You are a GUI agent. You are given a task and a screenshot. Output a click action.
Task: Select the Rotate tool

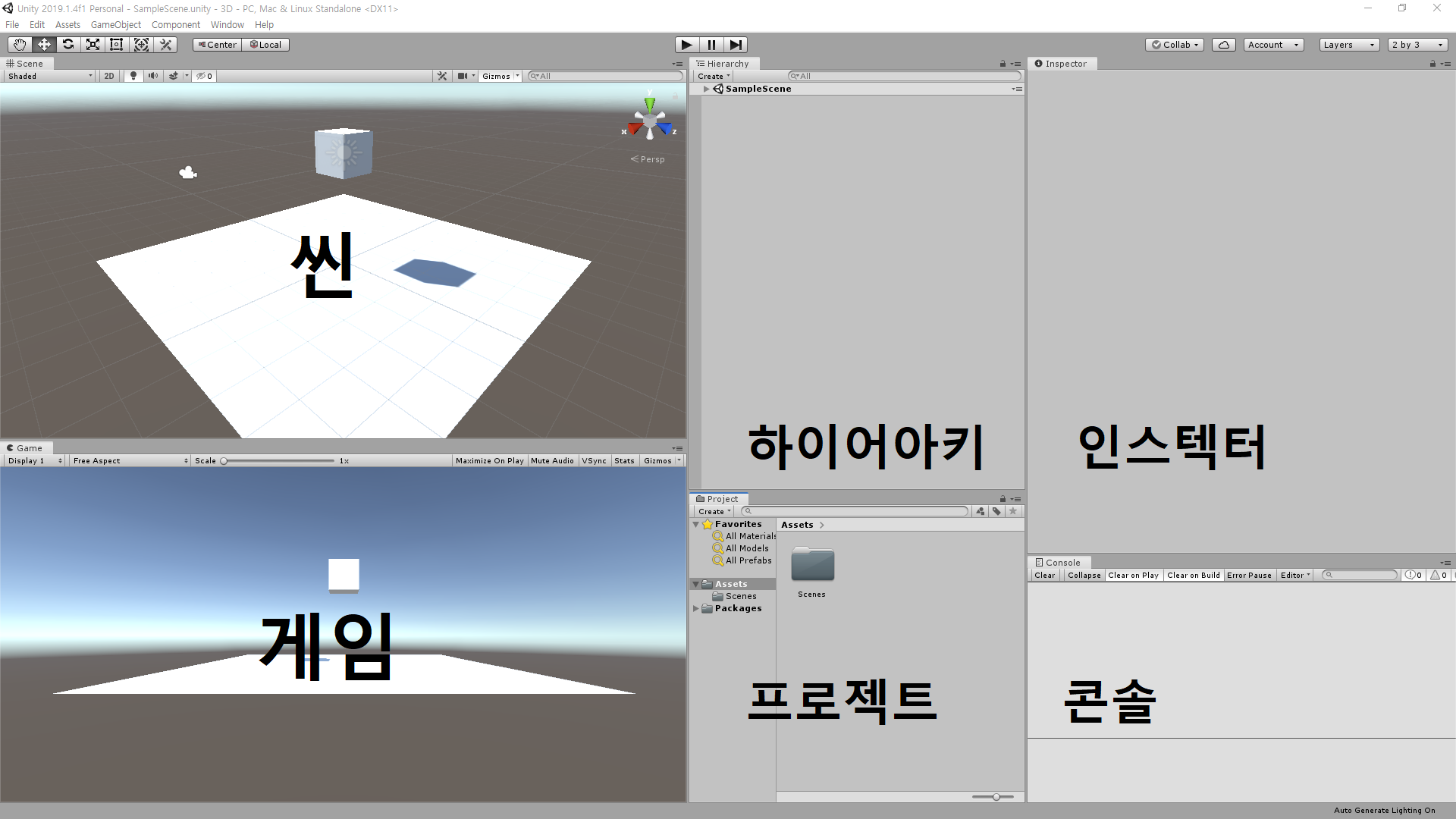(68, 45)
